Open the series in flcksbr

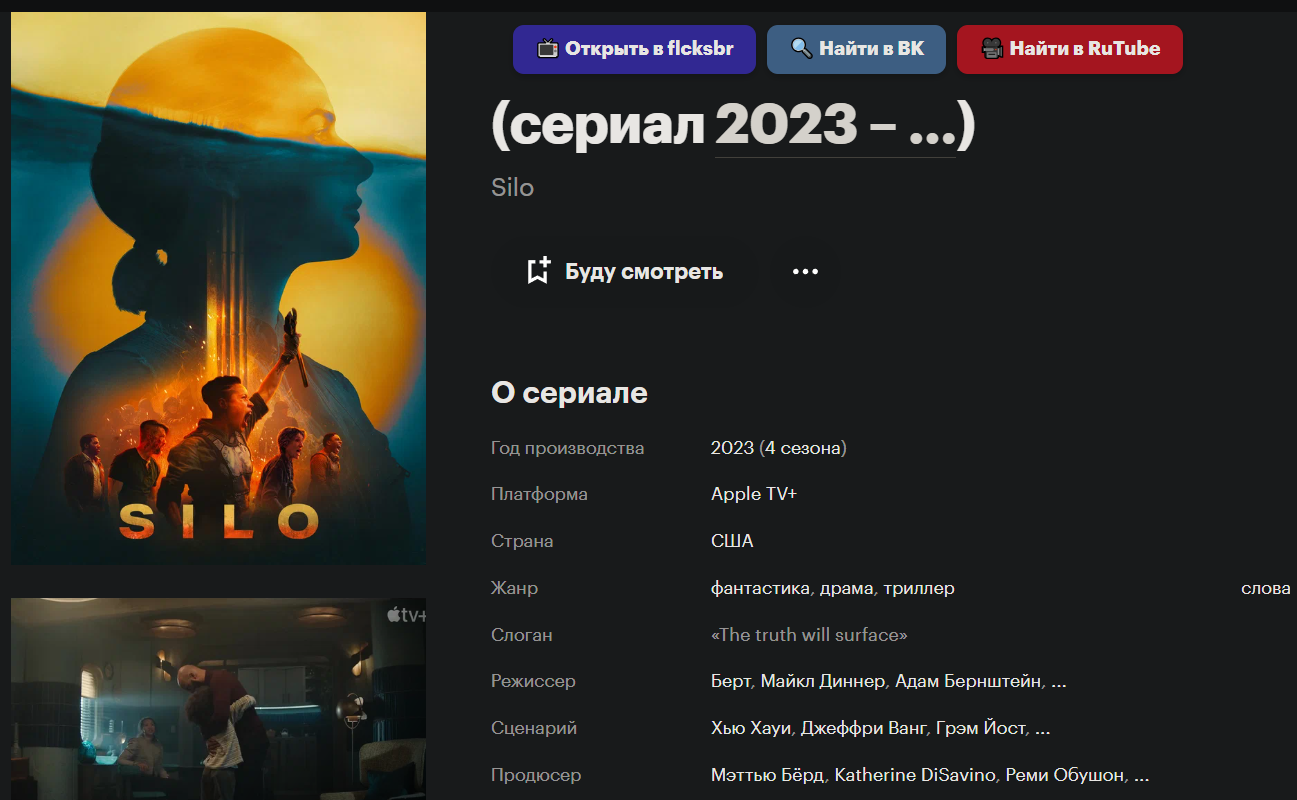tap(634, 49)
